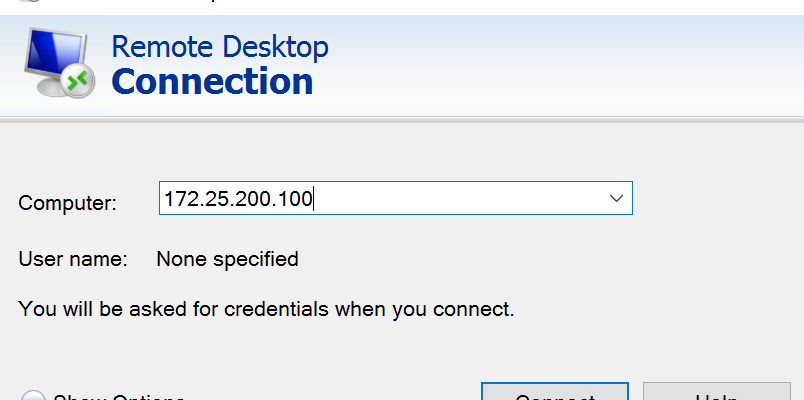Click the chevron icon in the Computer box
Screen dimensions: 804x400
tap(616, 198)
